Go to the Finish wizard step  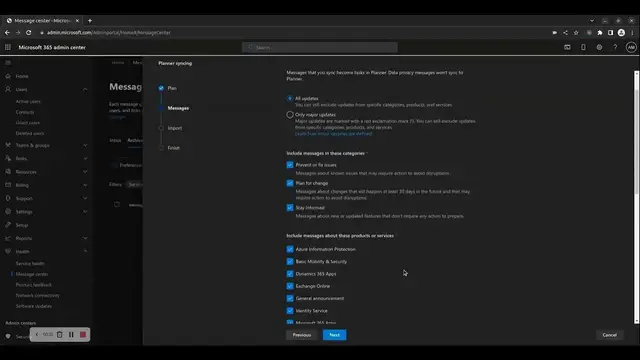click(173, 148)
